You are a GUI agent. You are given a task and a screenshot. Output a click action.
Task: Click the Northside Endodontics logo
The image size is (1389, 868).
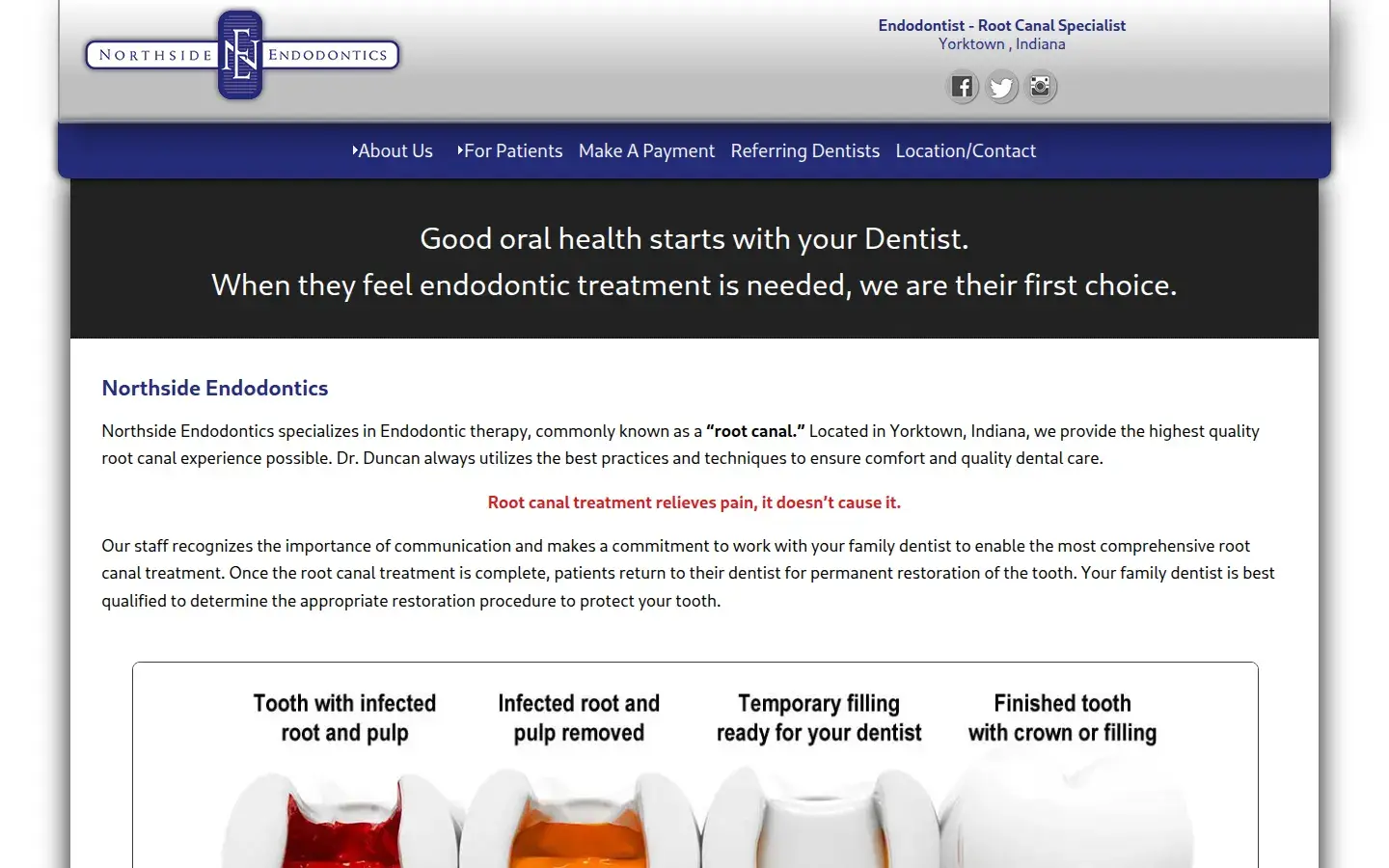tap(242, 55)
